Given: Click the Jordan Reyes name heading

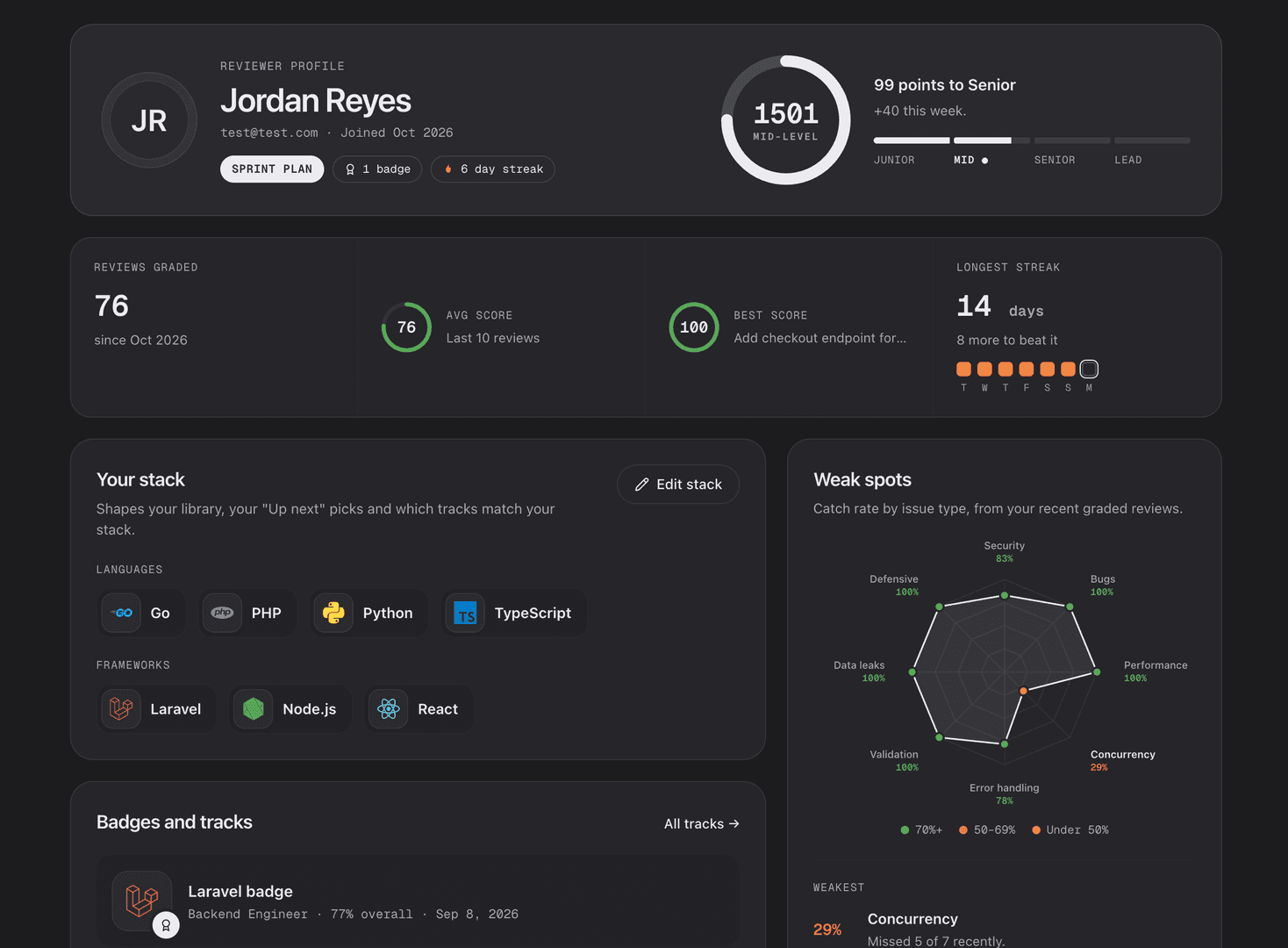Looking at the screenshot, I should [x=316, y=101].
